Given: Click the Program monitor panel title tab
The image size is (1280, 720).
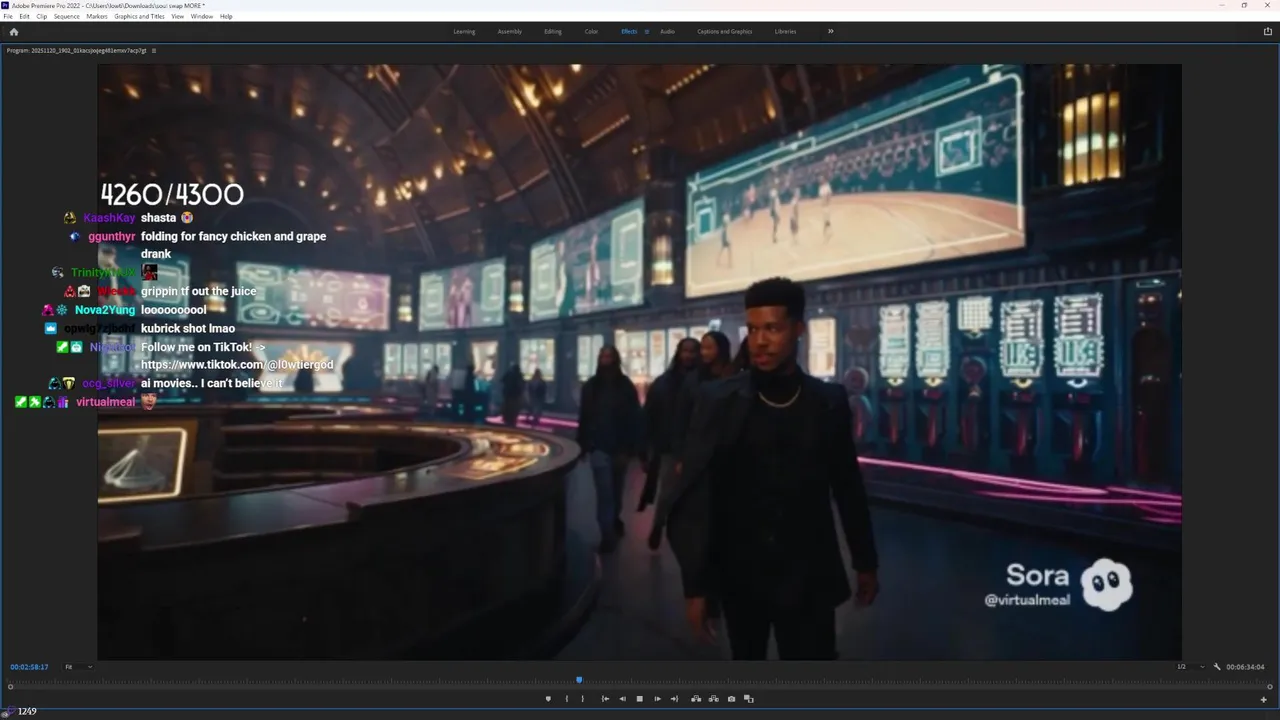Looking at the screenshot, I should pyautogui.click(x=76, y=50).
